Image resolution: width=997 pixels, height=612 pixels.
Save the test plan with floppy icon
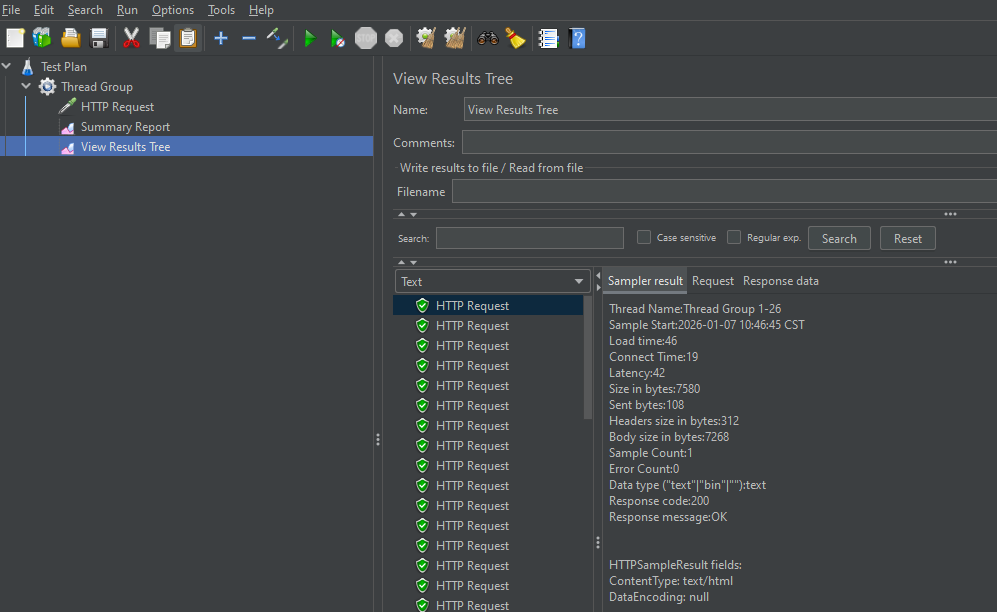99,38
